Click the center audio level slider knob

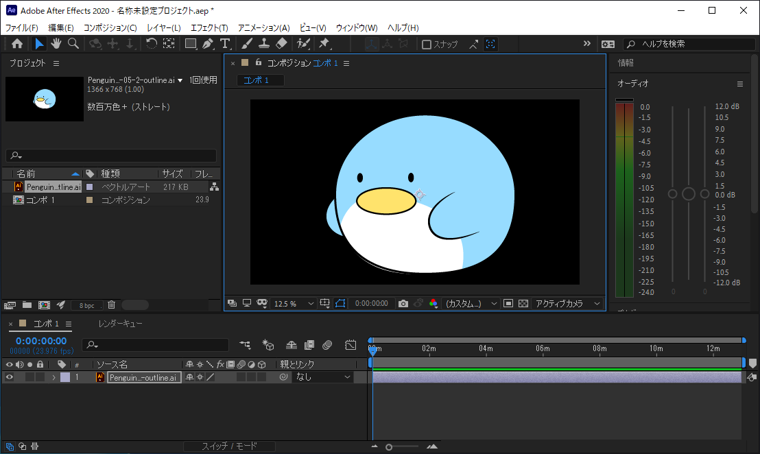click(688, 194)
